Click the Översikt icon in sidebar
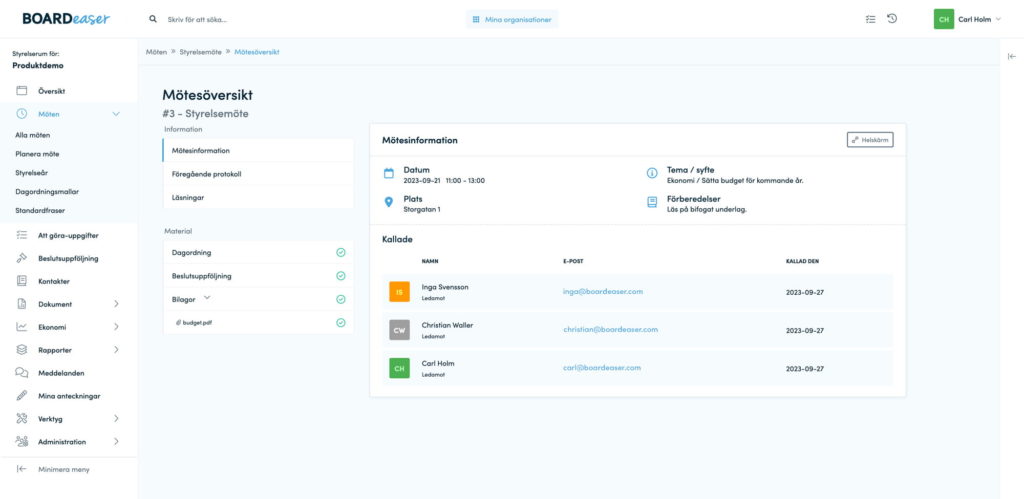This screenshot has width=1024, height=499. (21, 91)
